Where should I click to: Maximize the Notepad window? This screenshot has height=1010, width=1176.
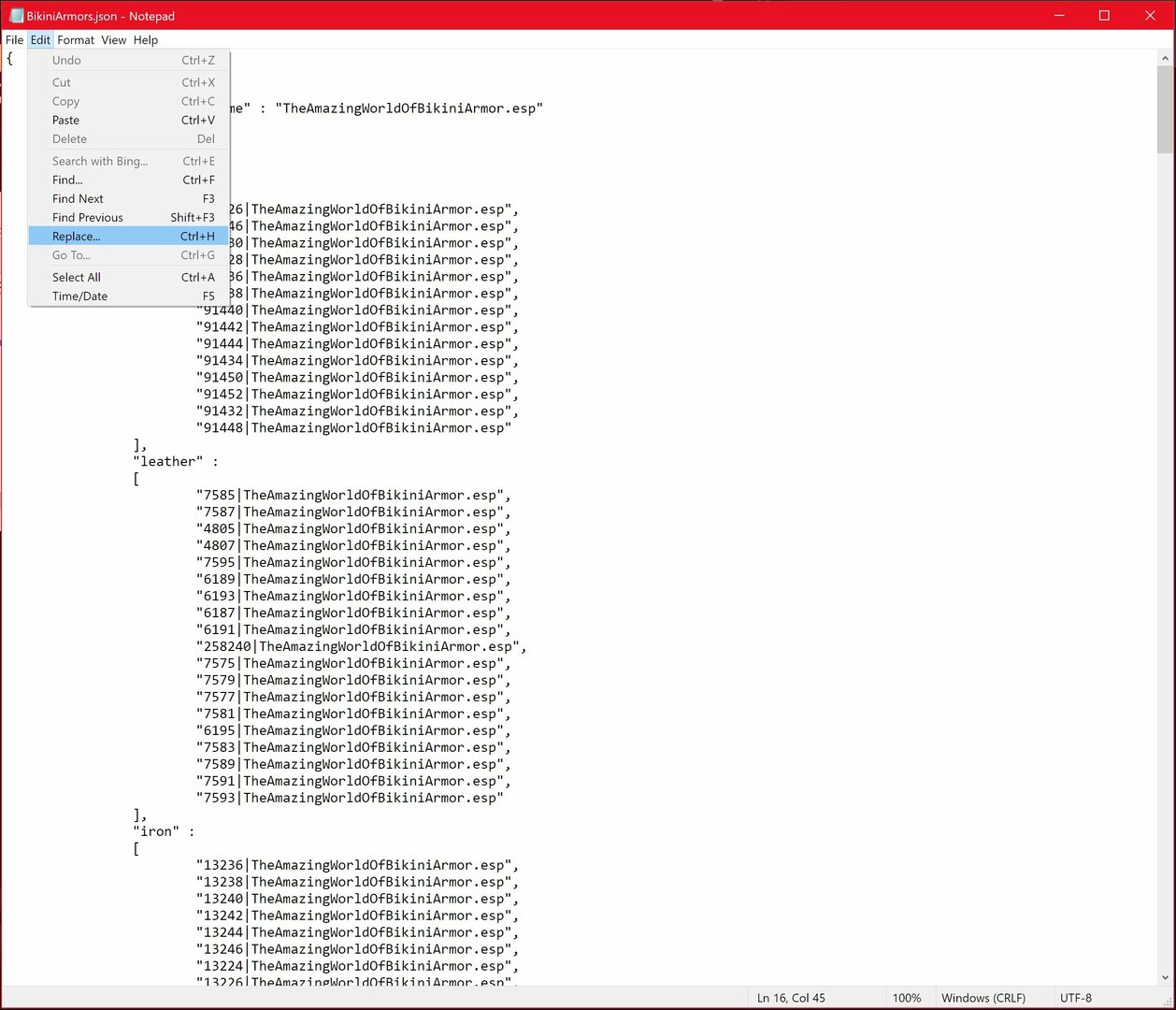tap(1104, 16)
